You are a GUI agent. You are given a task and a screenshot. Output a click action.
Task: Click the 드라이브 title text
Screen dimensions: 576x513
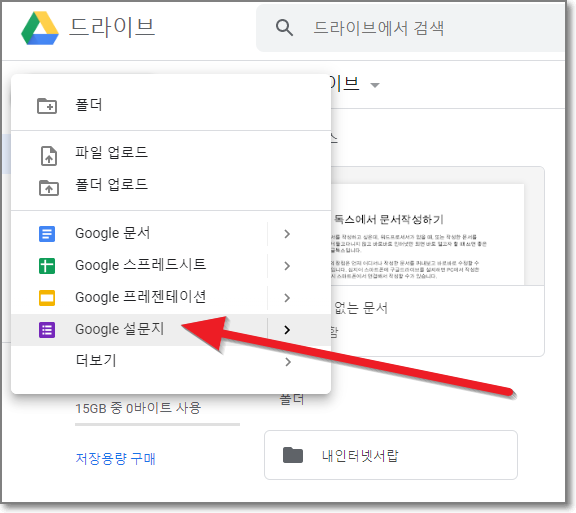click(x=112, y=27)
